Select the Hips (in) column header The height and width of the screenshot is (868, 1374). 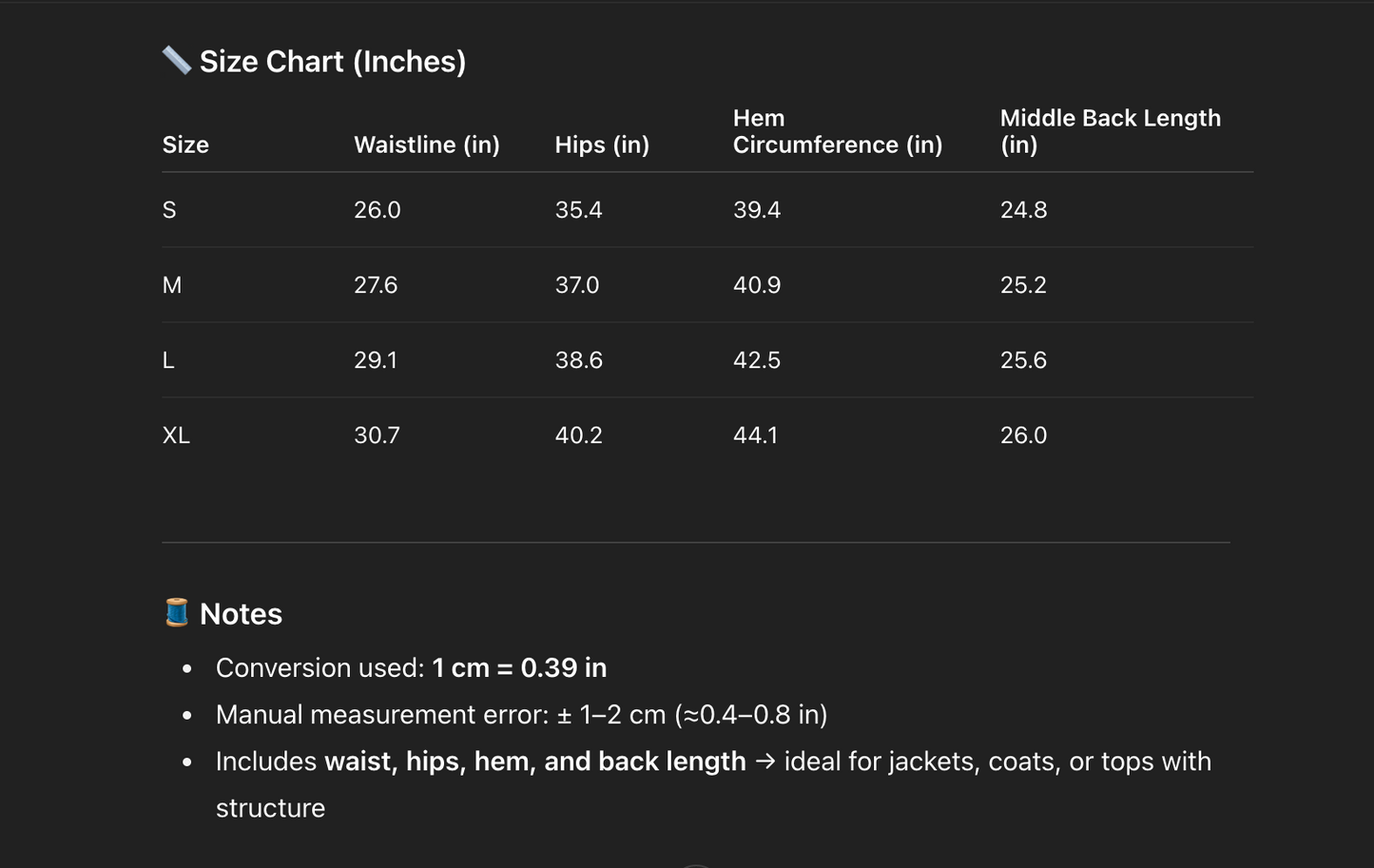pos(602,145)
